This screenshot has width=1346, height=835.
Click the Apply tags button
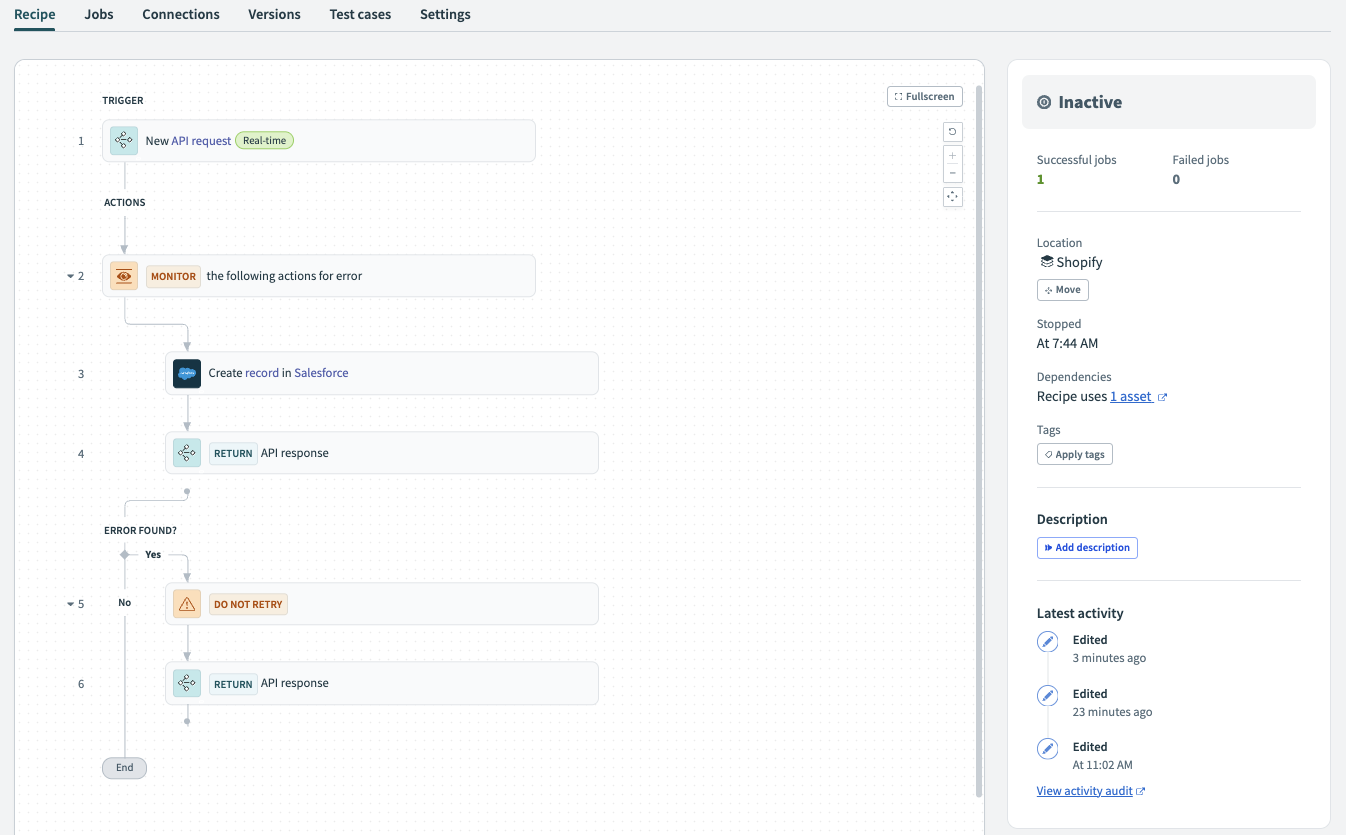click(1074, 453)
